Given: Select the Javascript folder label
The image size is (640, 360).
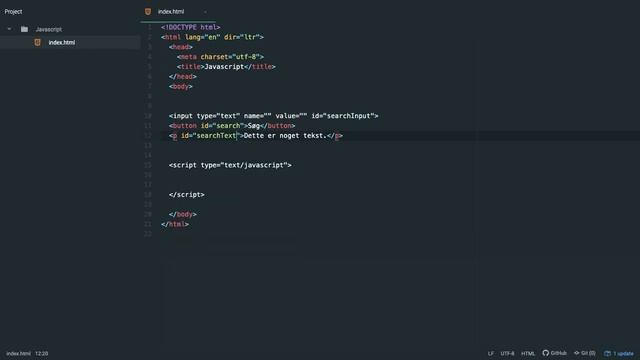Looking at the screenshot, I should coord(49,29).
